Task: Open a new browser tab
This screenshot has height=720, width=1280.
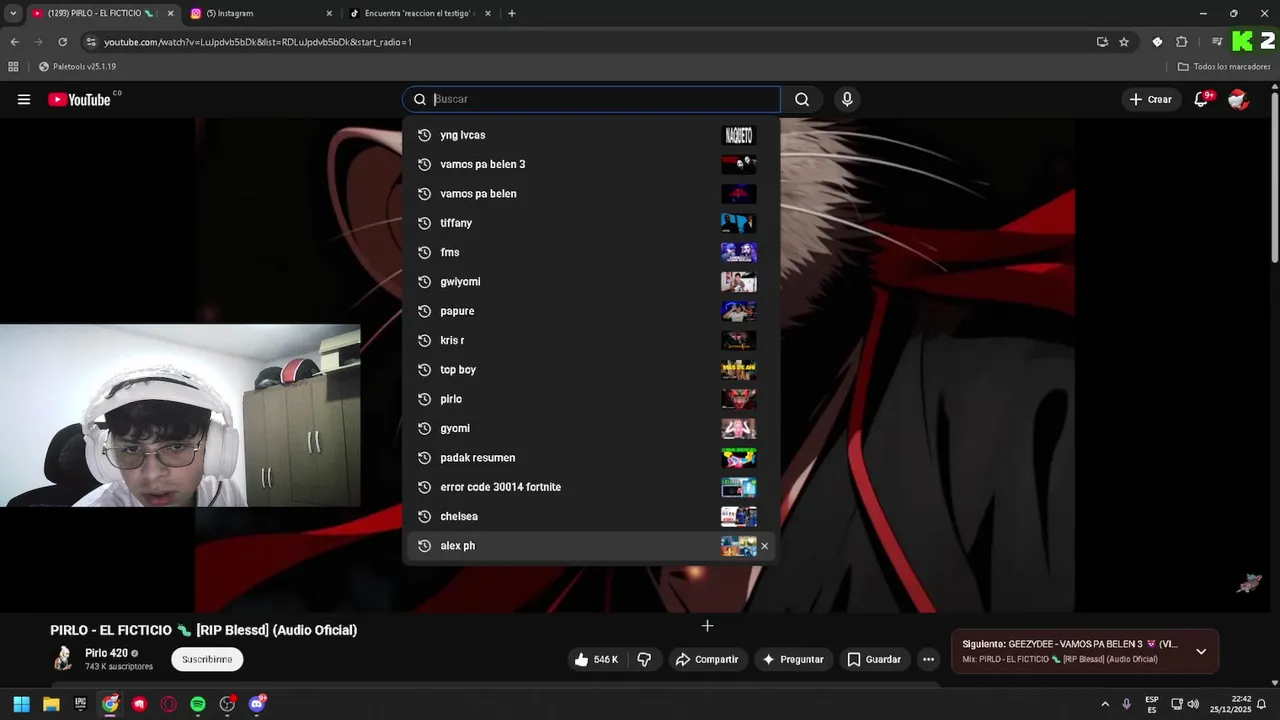Action: [x=512, y=13]
